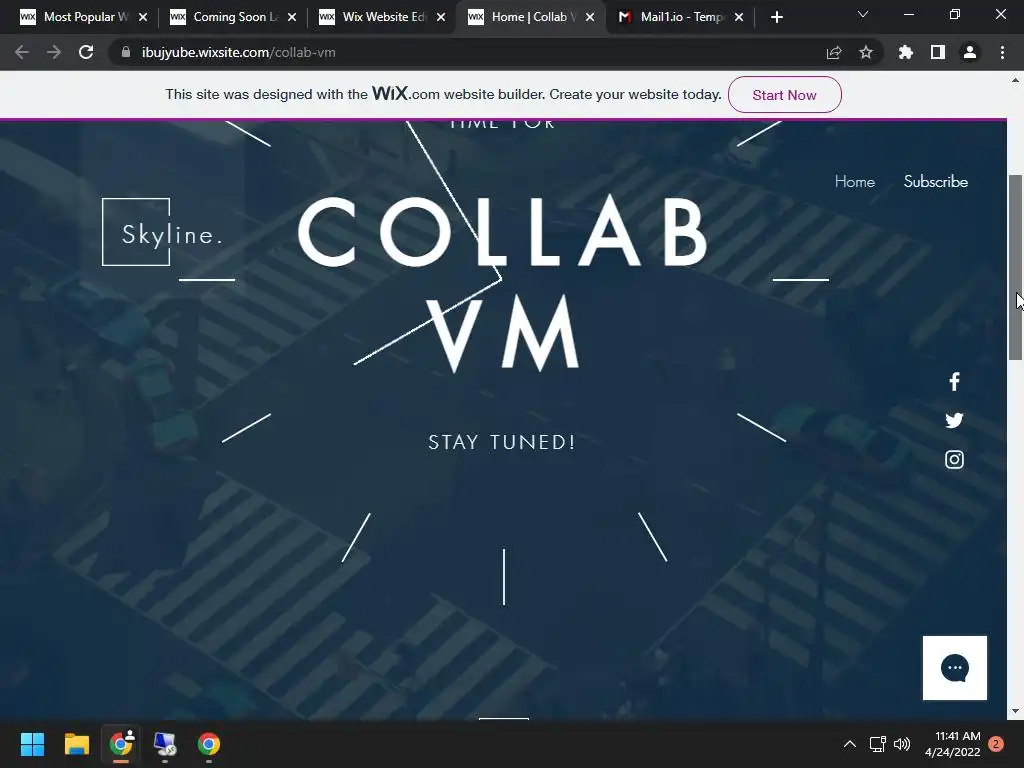Image resolution: width=1024 pixels, height=768 pixels.
Task: Close the Most Popular Wix tab
Action: [143, 17]
